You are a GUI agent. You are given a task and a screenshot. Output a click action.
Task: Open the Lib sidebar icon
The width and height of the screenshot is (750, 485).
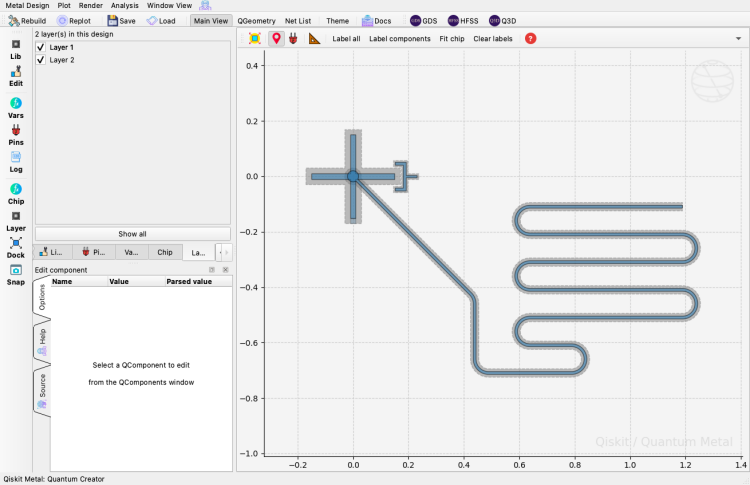[x=16, y=50]
